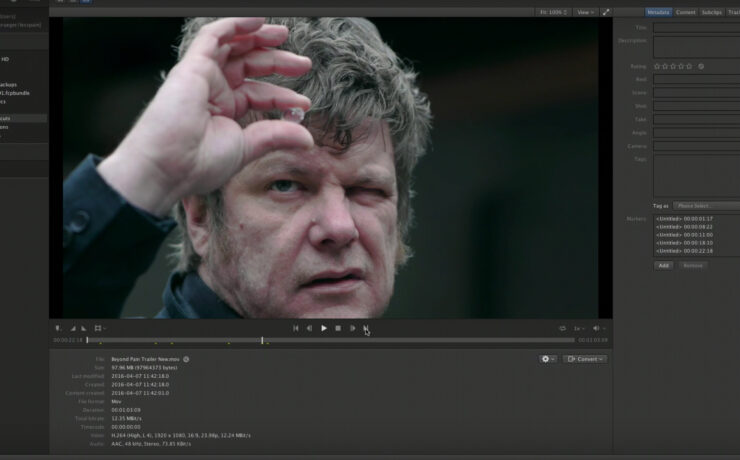Set rating to five stars
The width and height of the screenshot is (740, 460).
(689, 67)
